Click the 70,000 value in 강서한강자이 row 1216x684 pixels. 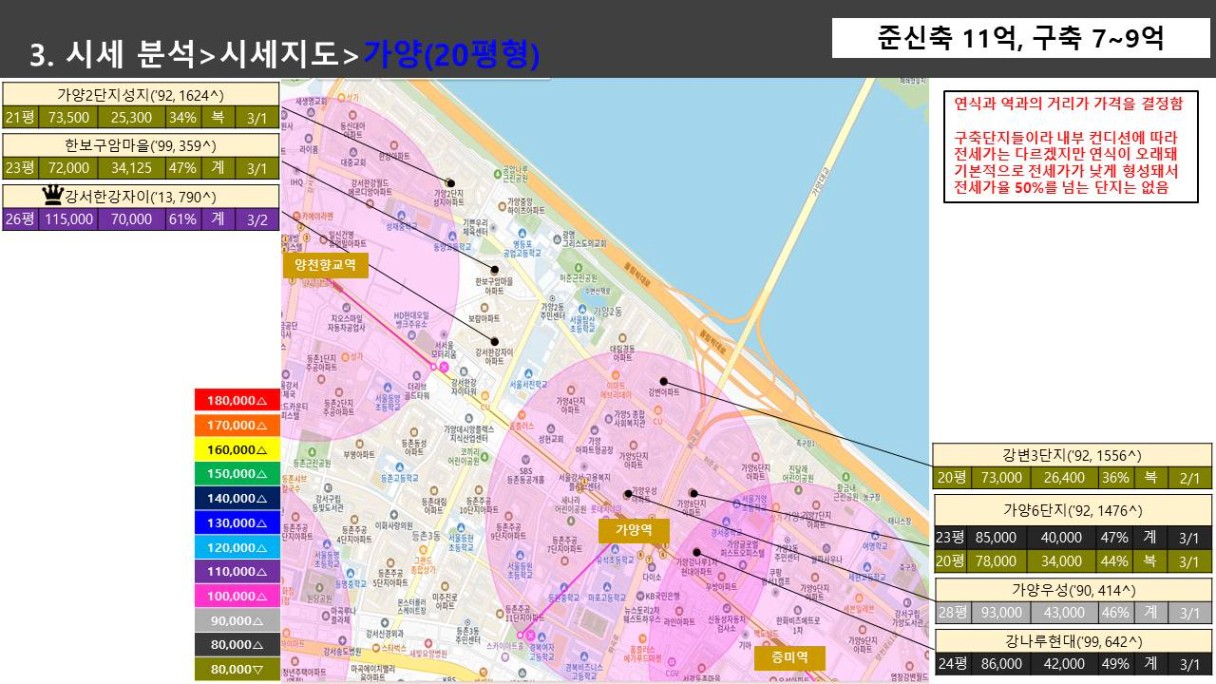click(x=131, y=219)
